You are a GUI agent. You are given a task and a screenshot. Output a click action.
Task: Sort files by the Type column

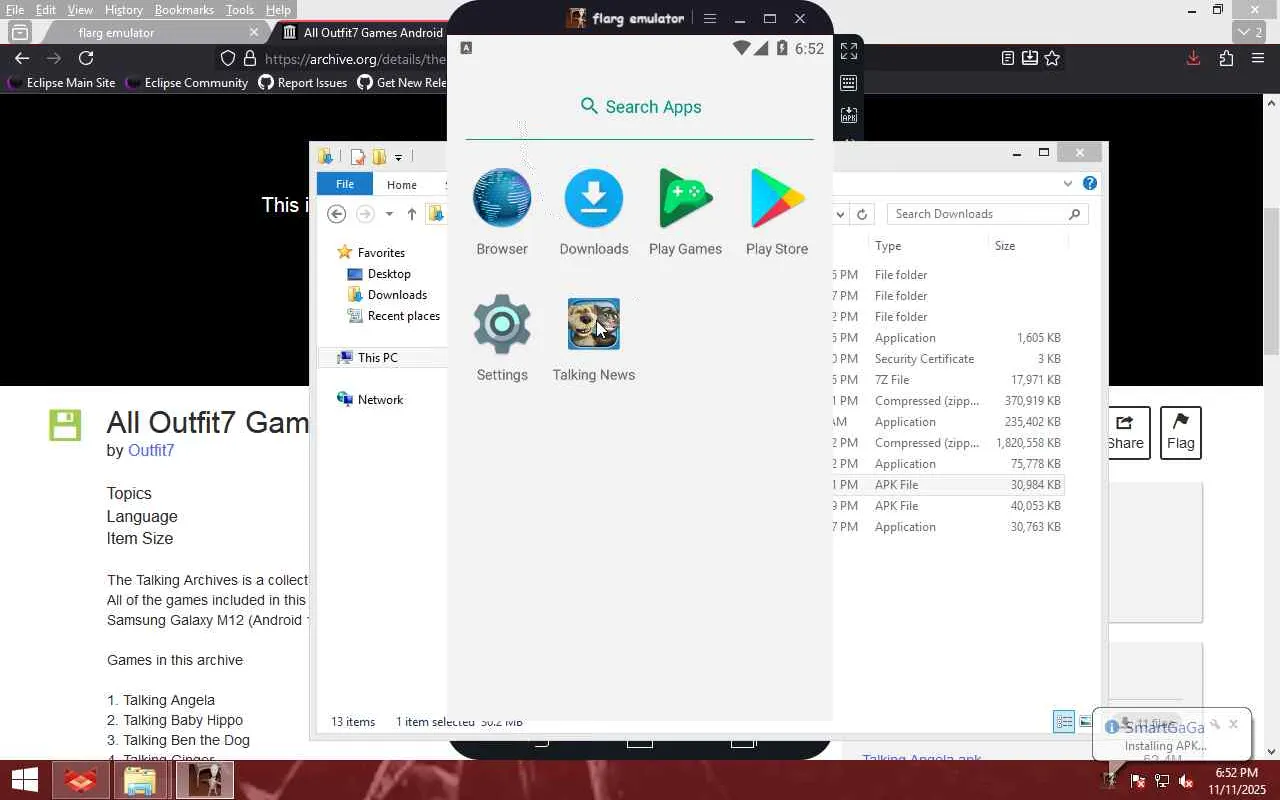(928, 246)
